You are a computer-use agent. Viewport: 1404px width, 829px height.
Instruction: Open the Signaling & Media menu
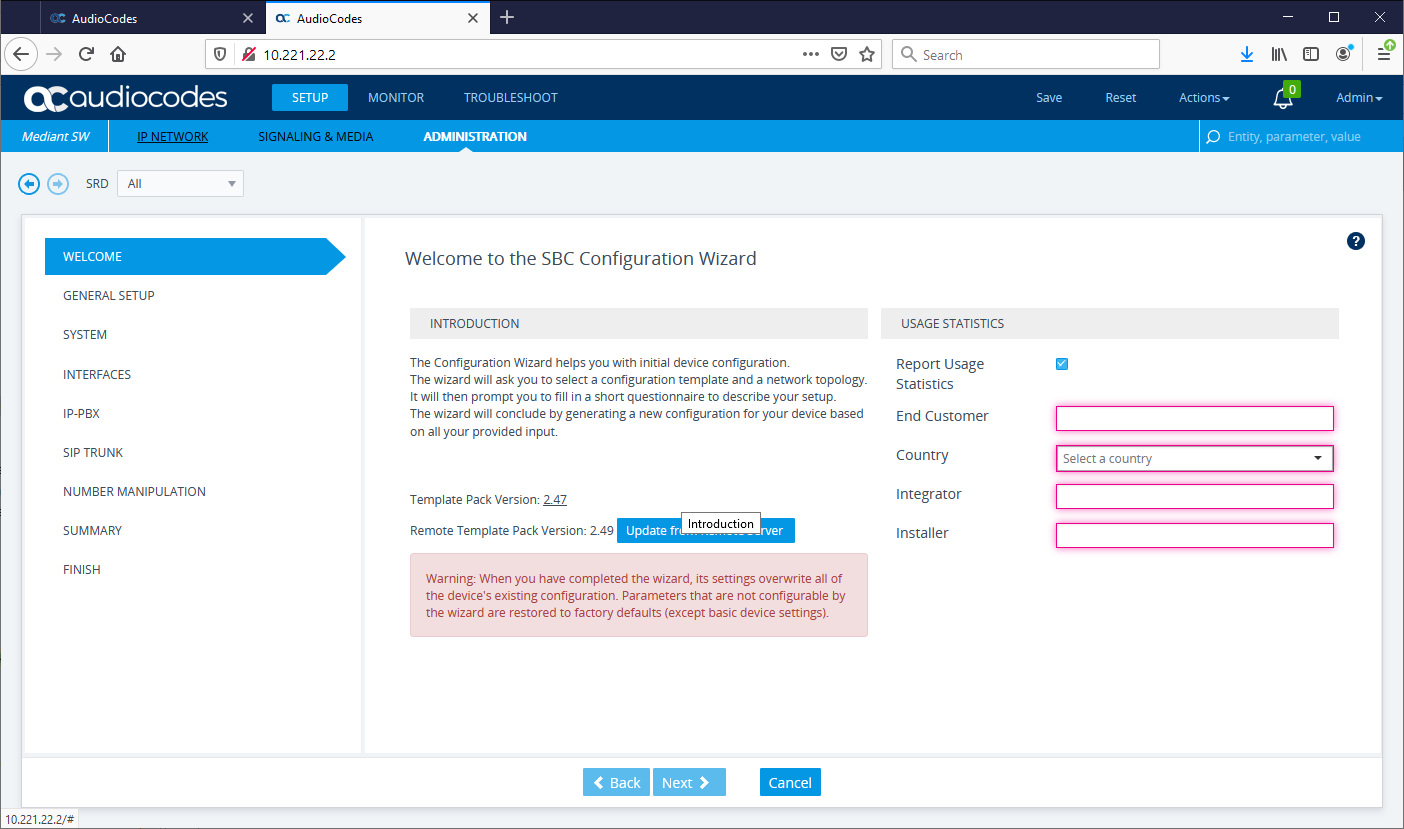click(315, 137)
